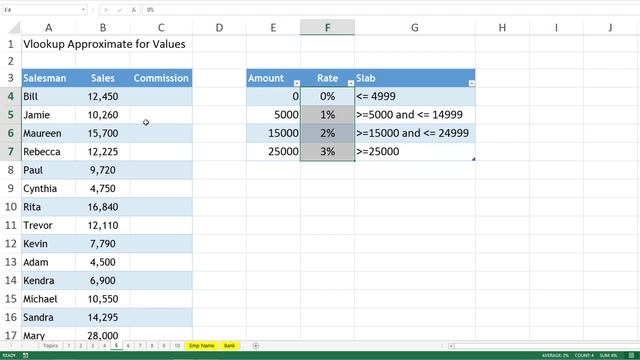
Task: Click the Enter checkmark icon in formula bar
Action: pos(120,10)
